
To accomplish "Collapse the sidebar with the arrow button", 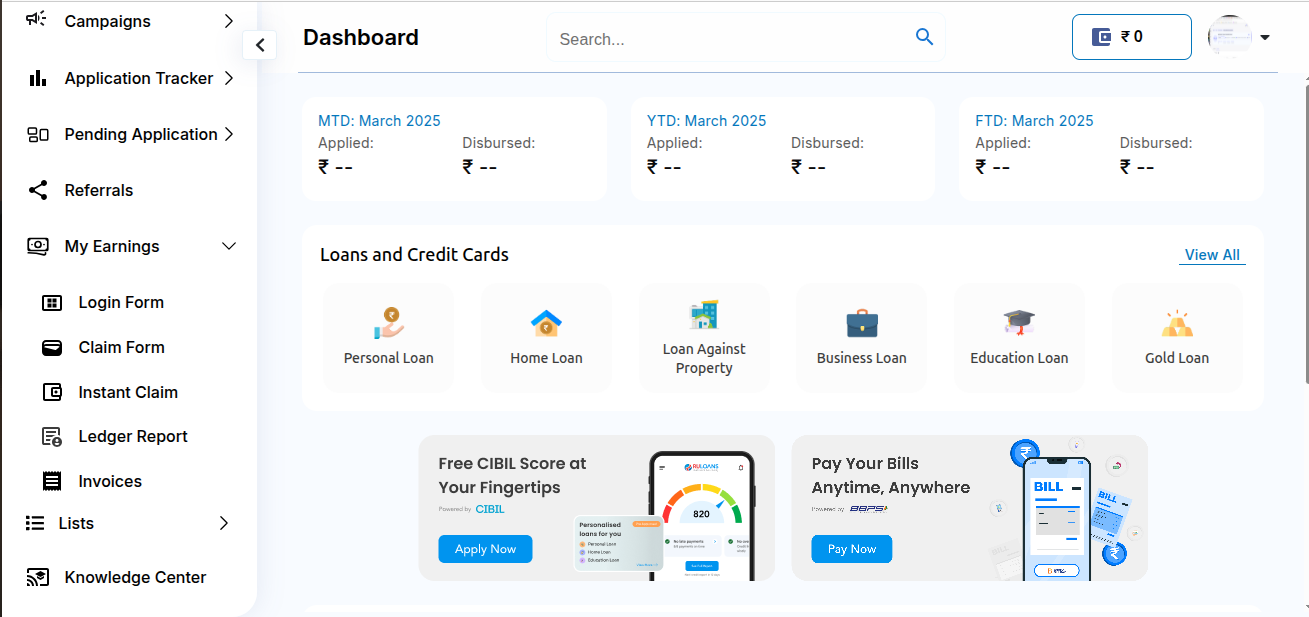I will (260, 45).
